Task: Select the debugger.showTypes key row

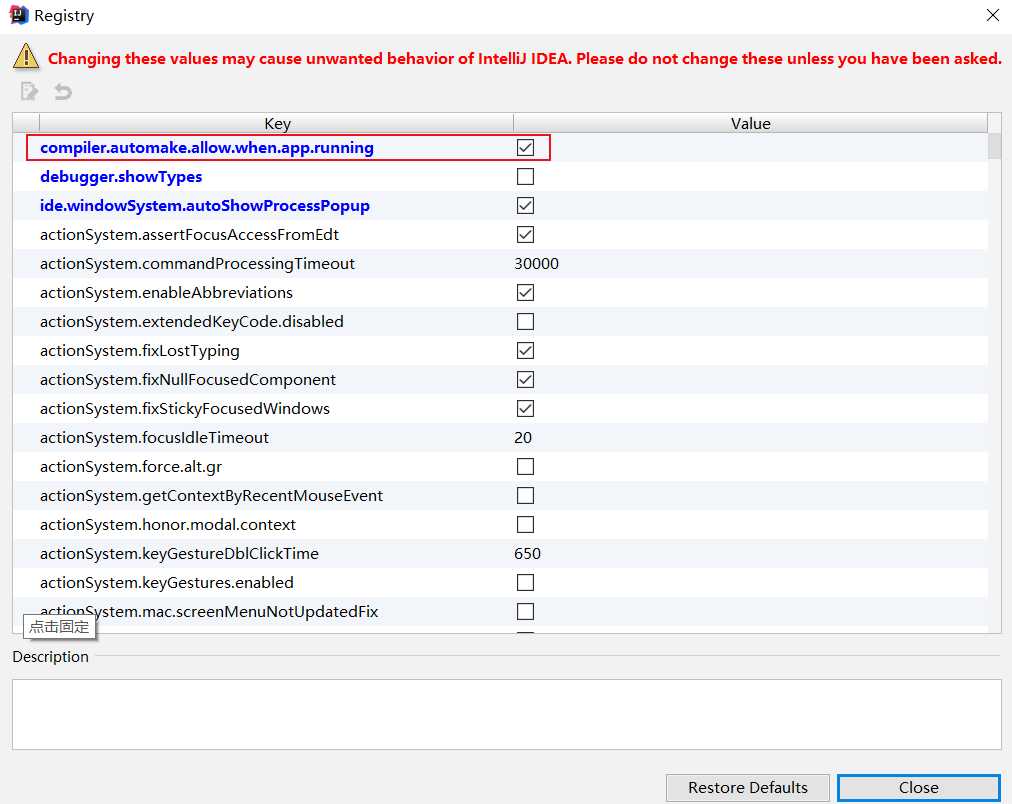Action: (x=121, y=177)
